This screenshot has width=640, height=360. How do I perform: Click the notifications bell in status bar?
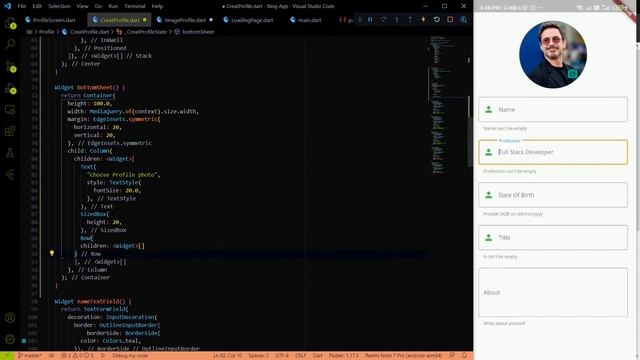coord(464,356)
